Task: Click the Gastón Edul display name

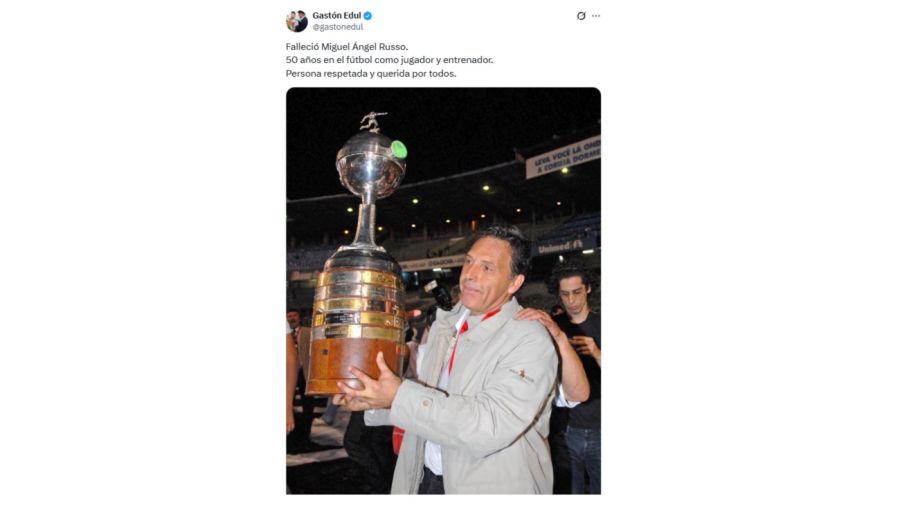Action: pyautogui.click(x=337, y=15)
